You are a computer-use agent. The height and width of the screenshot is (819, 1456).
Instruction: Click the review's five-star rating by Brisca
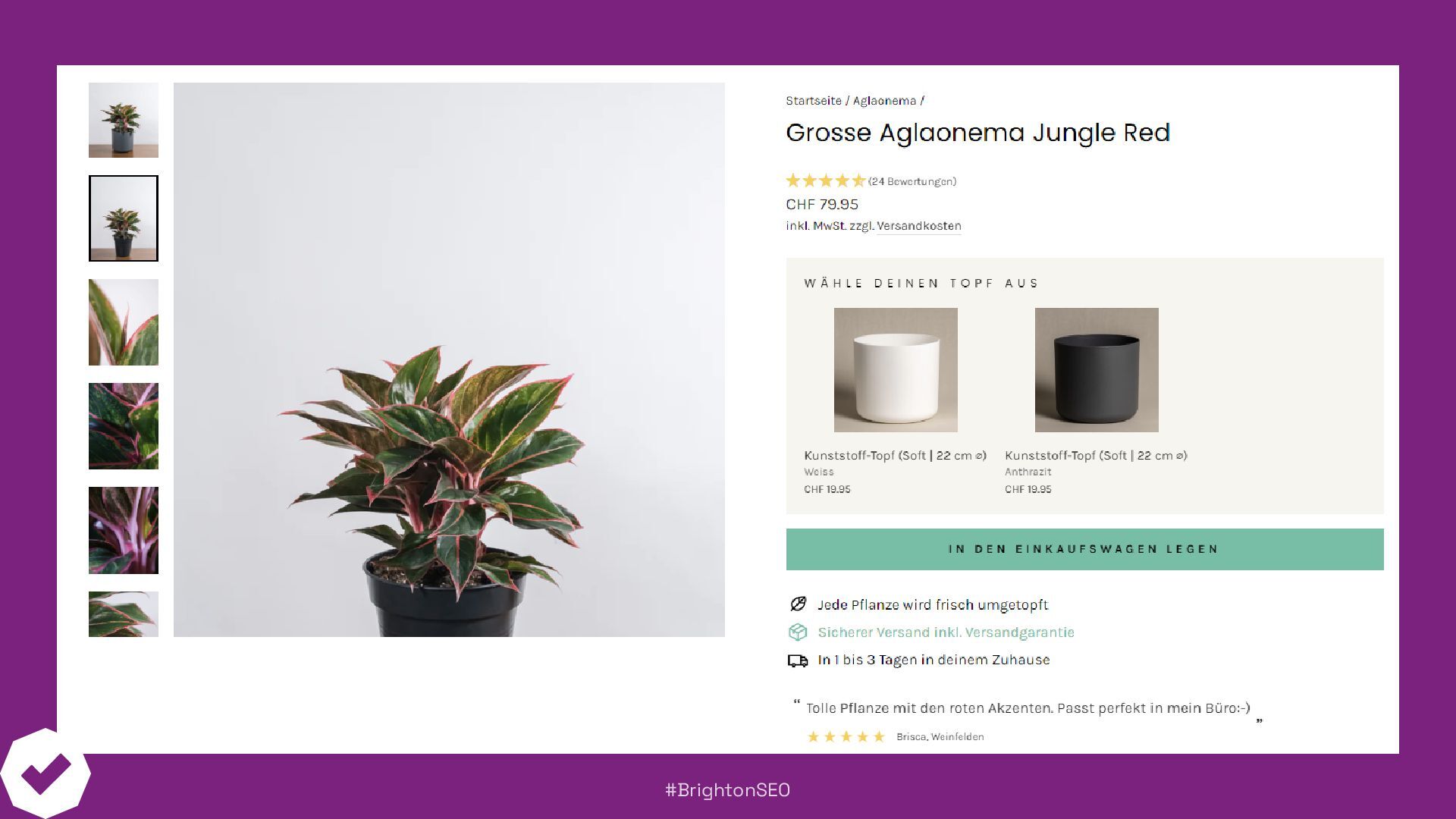846,736
